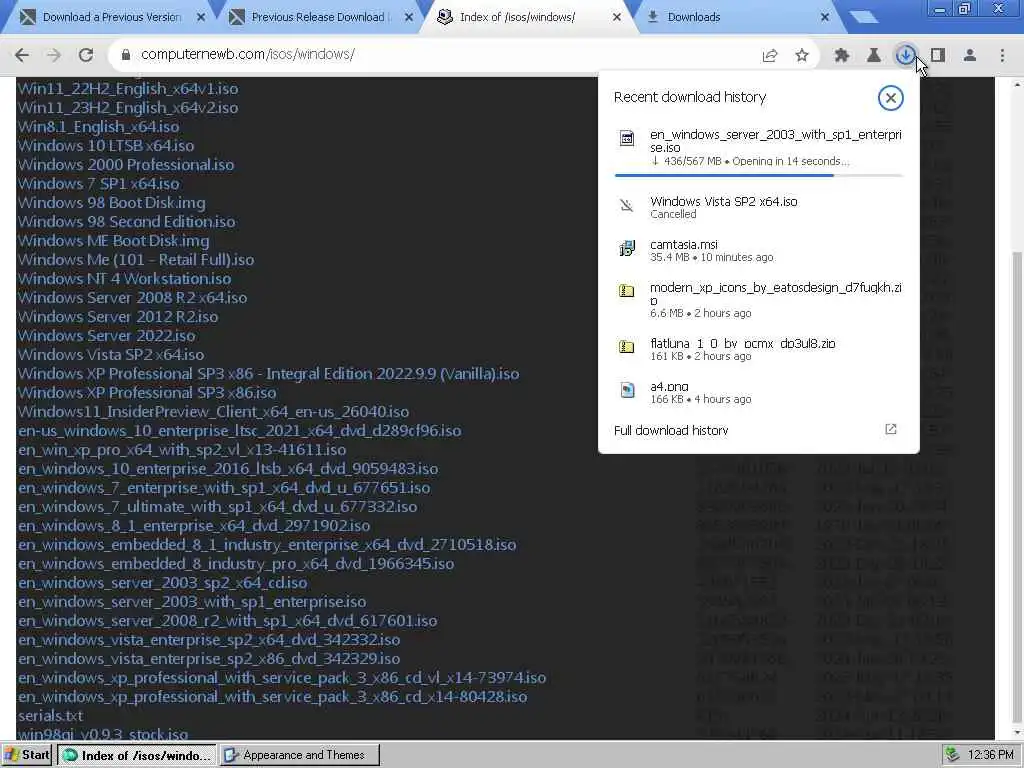1024x768 pixels.
Task: Go back to previous page
Action: pyautogui.click(x=22, y=56)
